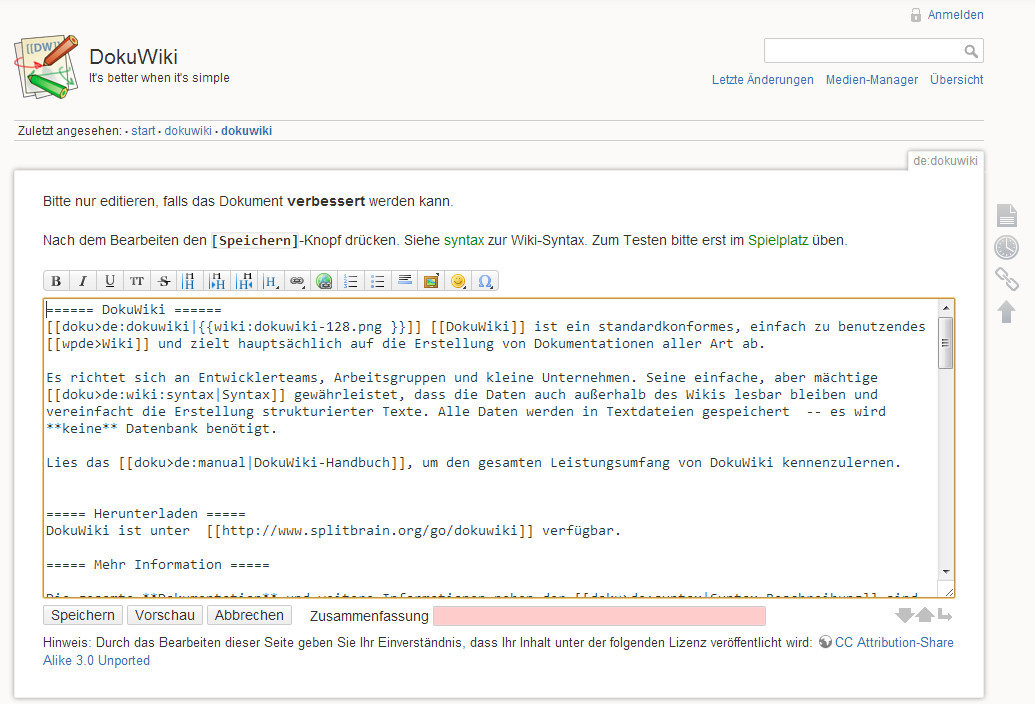This screenshot has height=704, width=1035.
Task: Click the 'Mehr Information' heading line
Action: click(x=158, y=565)
